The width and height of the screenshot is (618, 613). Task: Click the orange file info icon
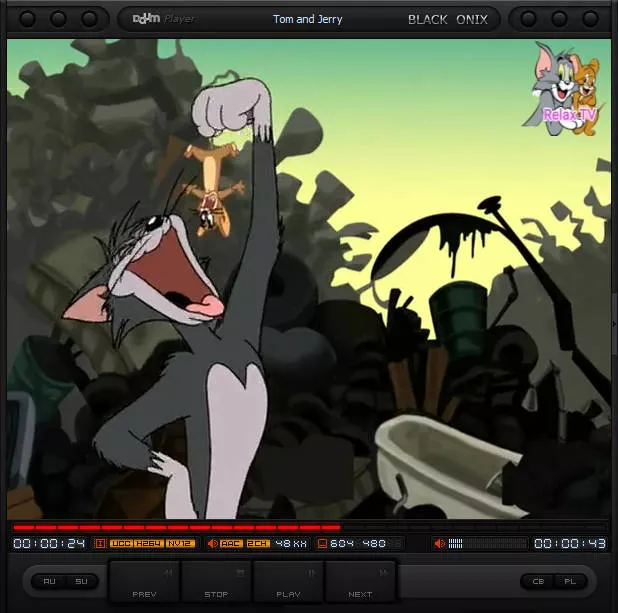click(x=100, y=544)
